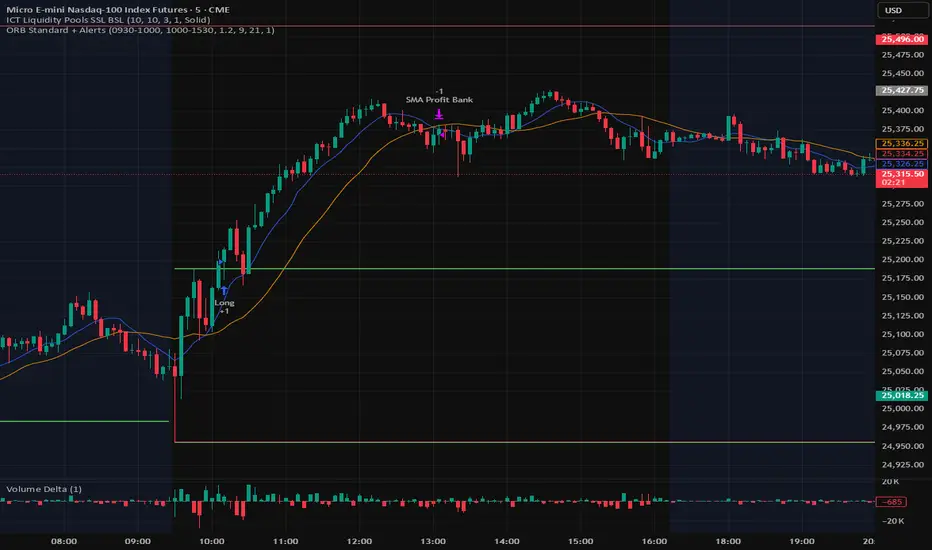Viewport: 932px width, 550px height.
Task: Select the ORB Standard + Alerts indicator legend
Action: coord(140,30)
